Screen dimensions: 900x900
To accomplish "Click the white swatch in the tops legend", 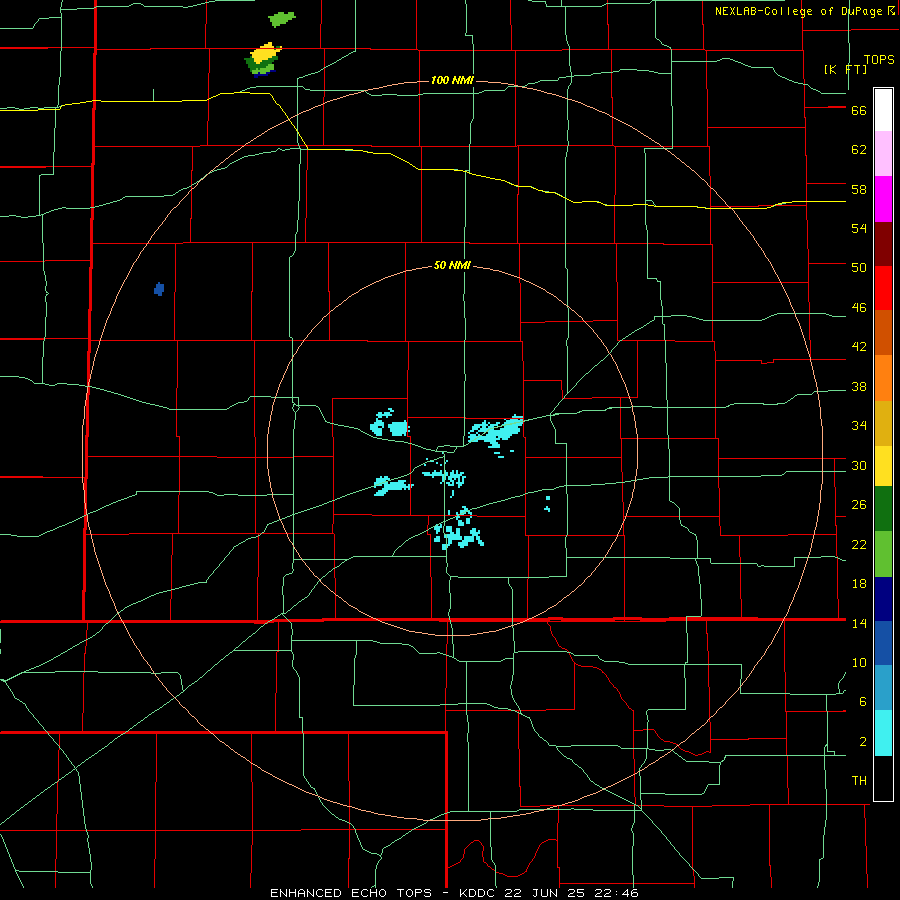I will coord(883,110).
